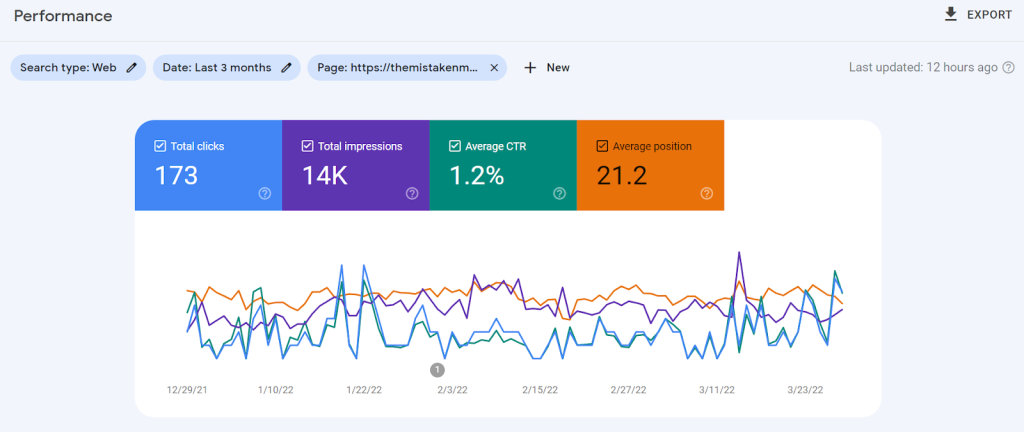Add a New filter
The height and width of the screenshot is (432, 1024).
pos(547,67)
